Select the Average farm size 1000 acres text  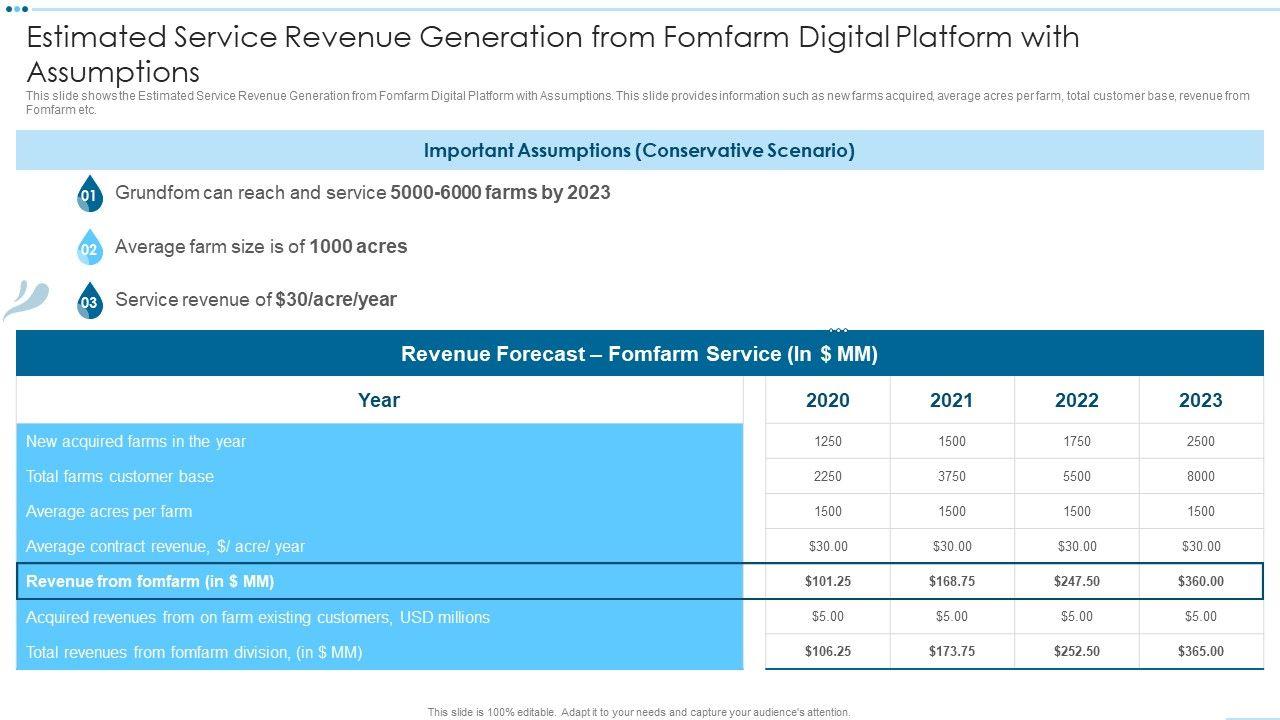261,246
